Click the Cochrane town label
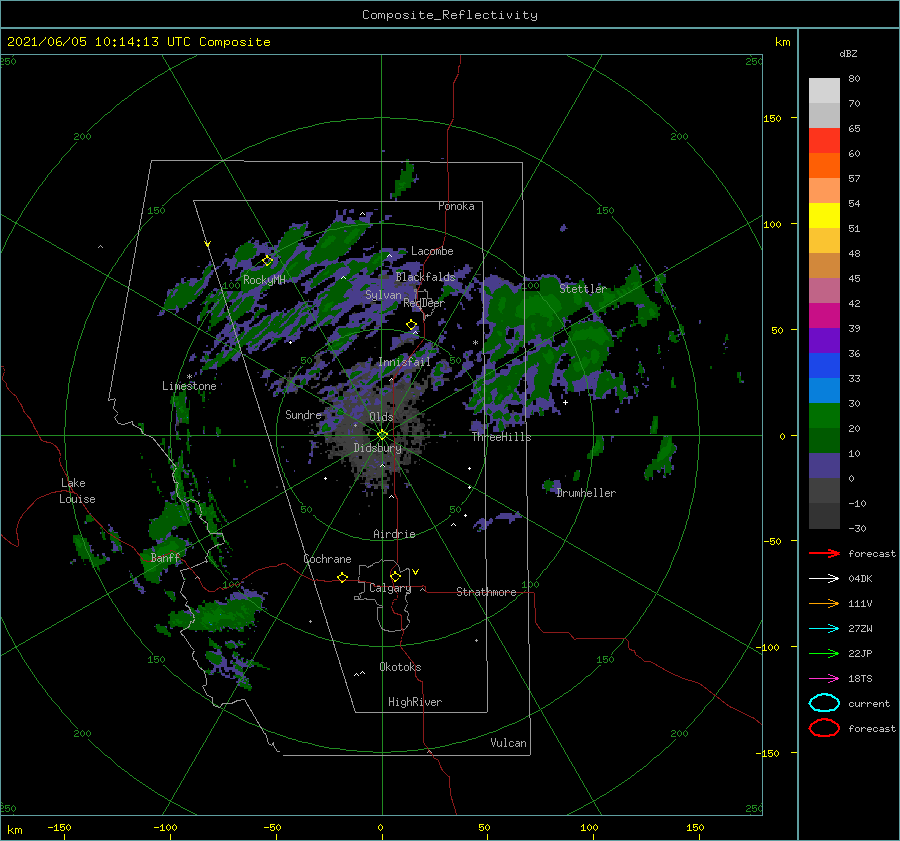This screenshot has height=841, width=900. tap(327, 559)
